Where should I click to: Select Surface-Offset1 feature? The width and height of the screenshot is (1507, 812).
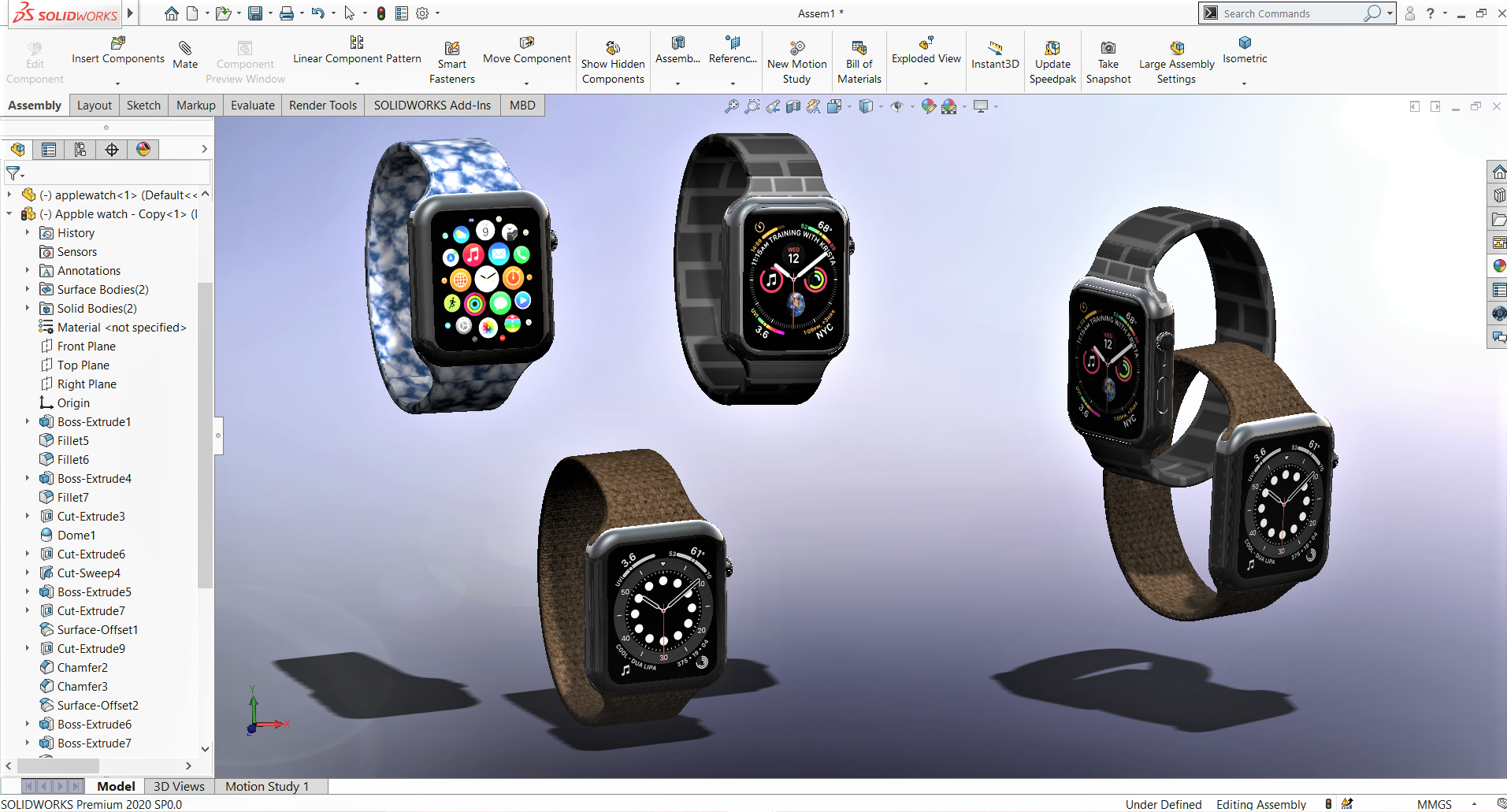pyautogui.click(x=98, y=629)
